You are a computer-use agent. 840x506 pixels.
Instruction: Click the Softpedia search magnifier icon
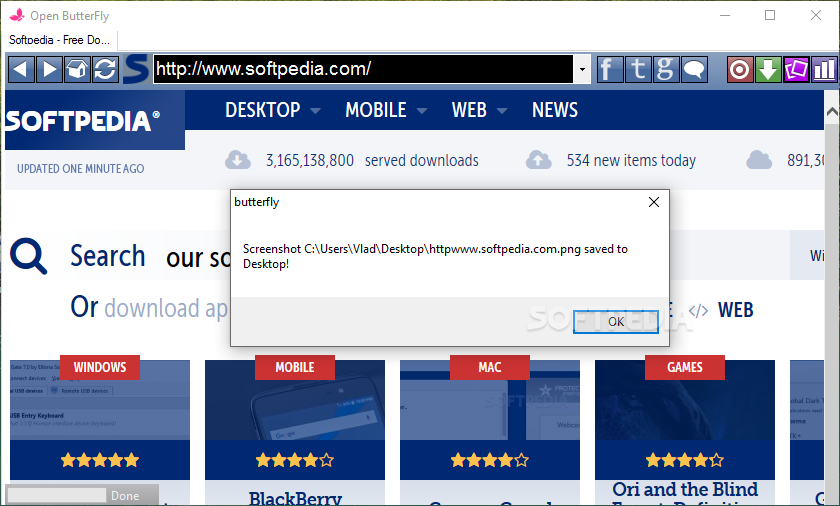click(x=28, y=256)
